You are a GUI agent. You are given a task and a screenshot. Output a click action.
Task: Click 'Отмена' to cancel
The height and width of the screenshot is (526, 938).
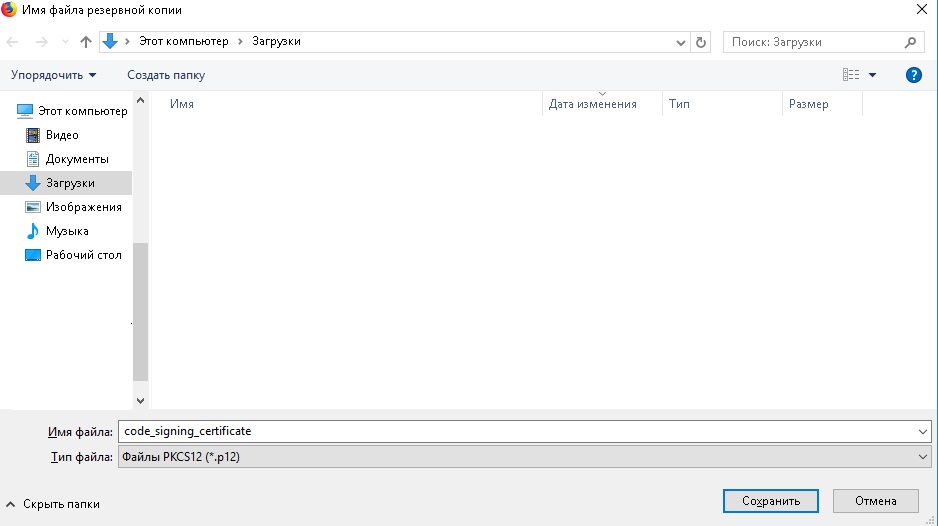[x=875, y=501]
